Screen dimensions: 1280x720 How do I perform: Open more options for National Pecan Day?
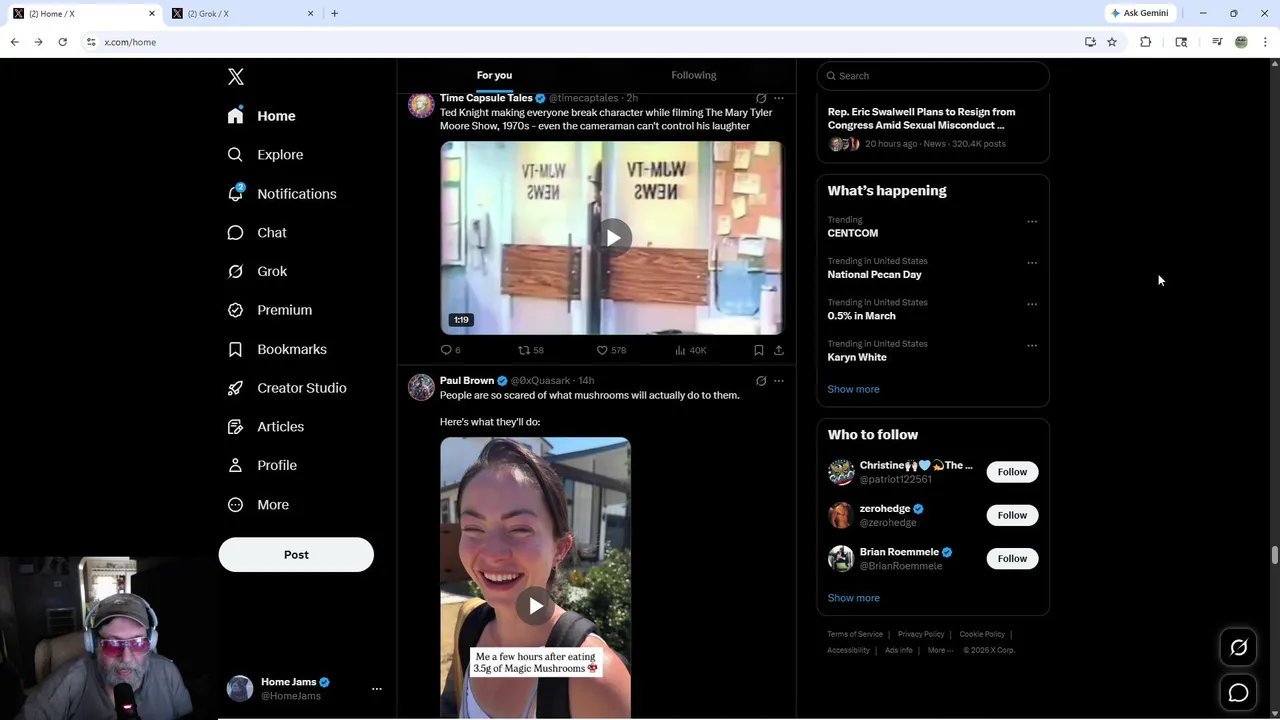(1032, 263)
